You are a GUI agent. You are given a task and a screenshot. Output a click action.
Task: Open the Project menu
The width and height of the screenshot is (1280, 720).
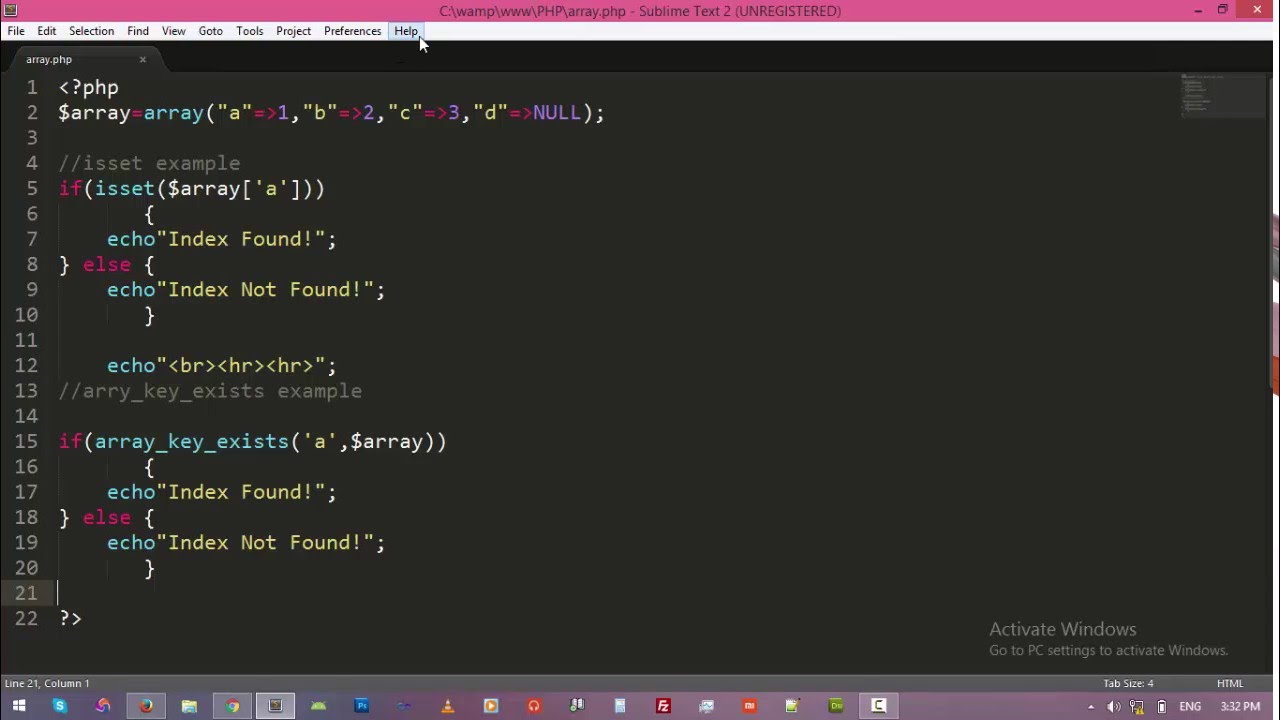(x=294, y=31)
